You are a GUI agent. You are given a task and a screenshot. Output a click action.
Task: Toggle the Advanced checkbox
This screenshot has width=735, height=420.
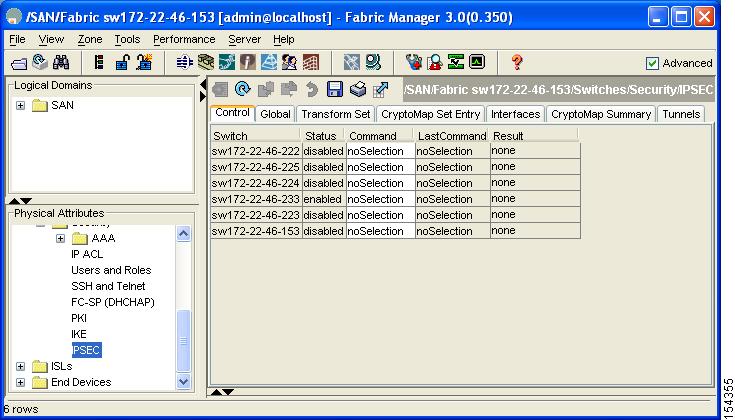point(653,63)
